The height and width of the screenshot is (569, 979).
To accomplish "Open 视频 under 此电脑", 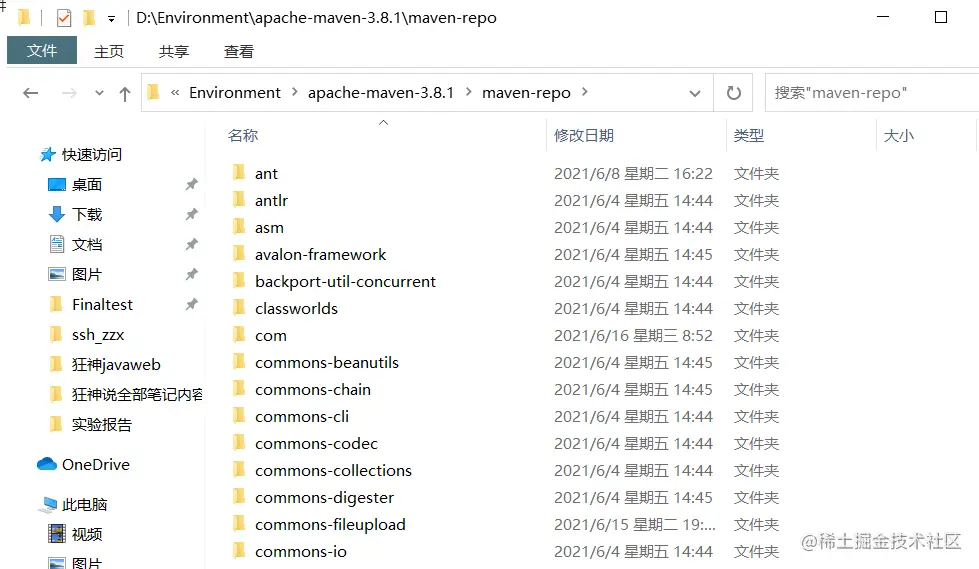I will click(x=87, y=534).
